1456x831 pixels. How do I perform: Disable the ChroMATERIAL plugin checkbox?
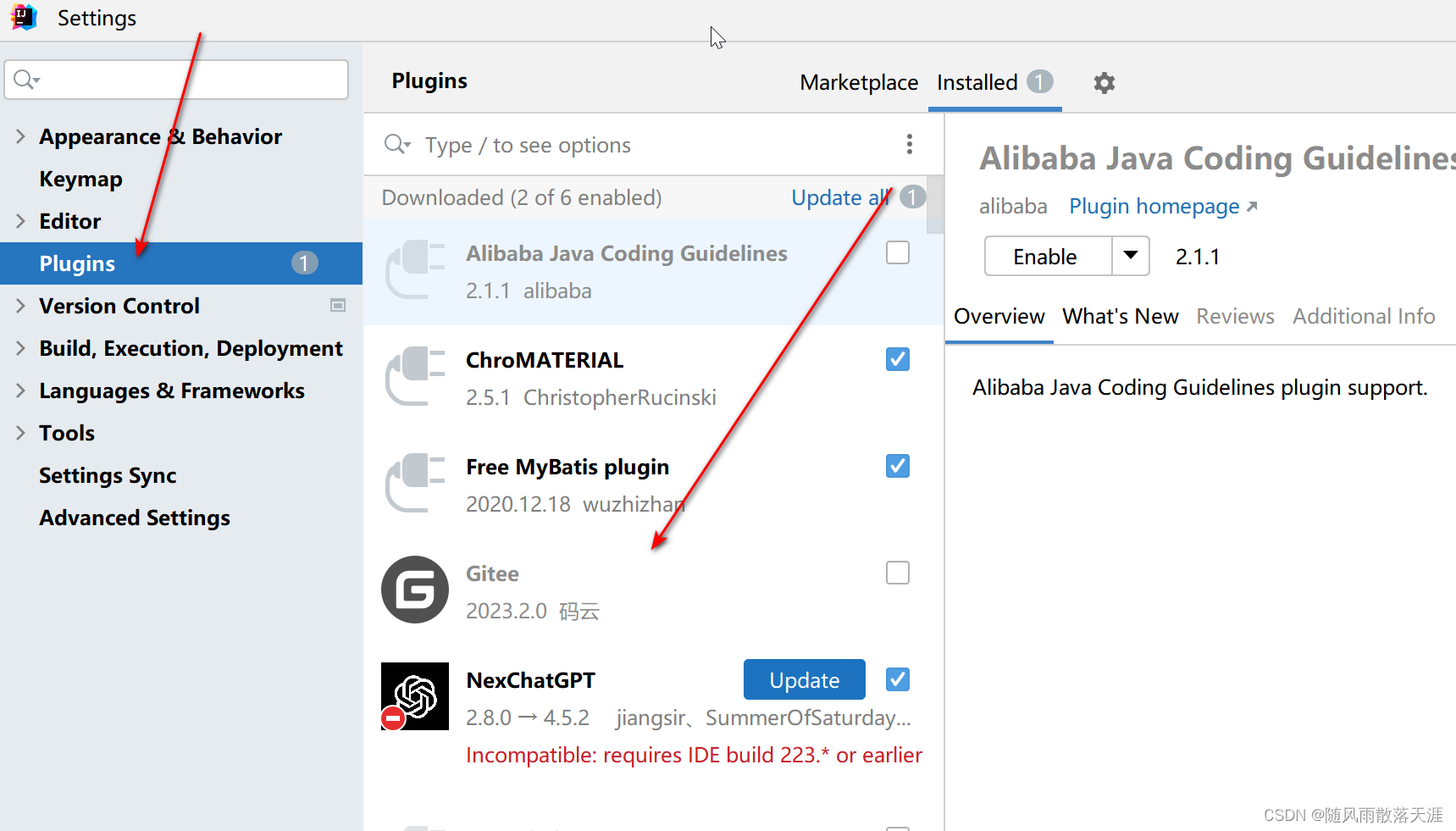point(898,359)
